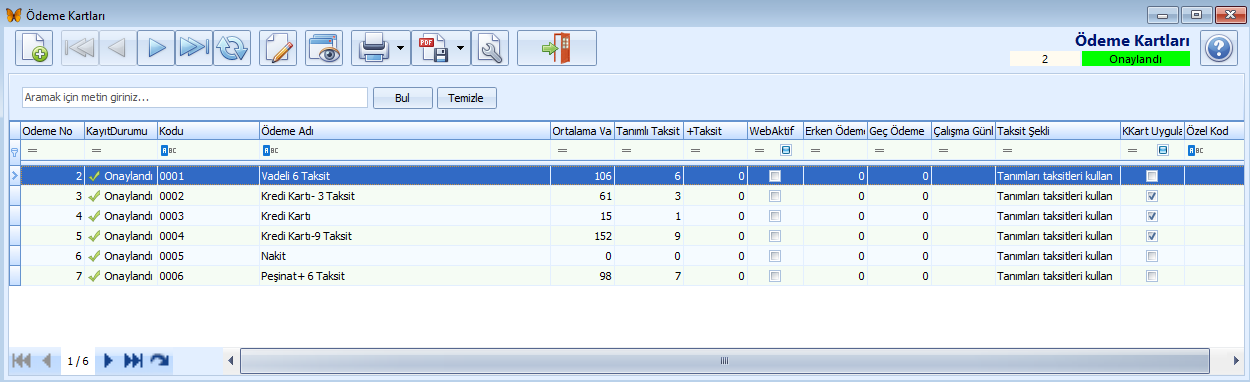1250x382 pixels.
Task: Toggle WebAktif checkbox in Nakit row
Action: tap(775, 256)
